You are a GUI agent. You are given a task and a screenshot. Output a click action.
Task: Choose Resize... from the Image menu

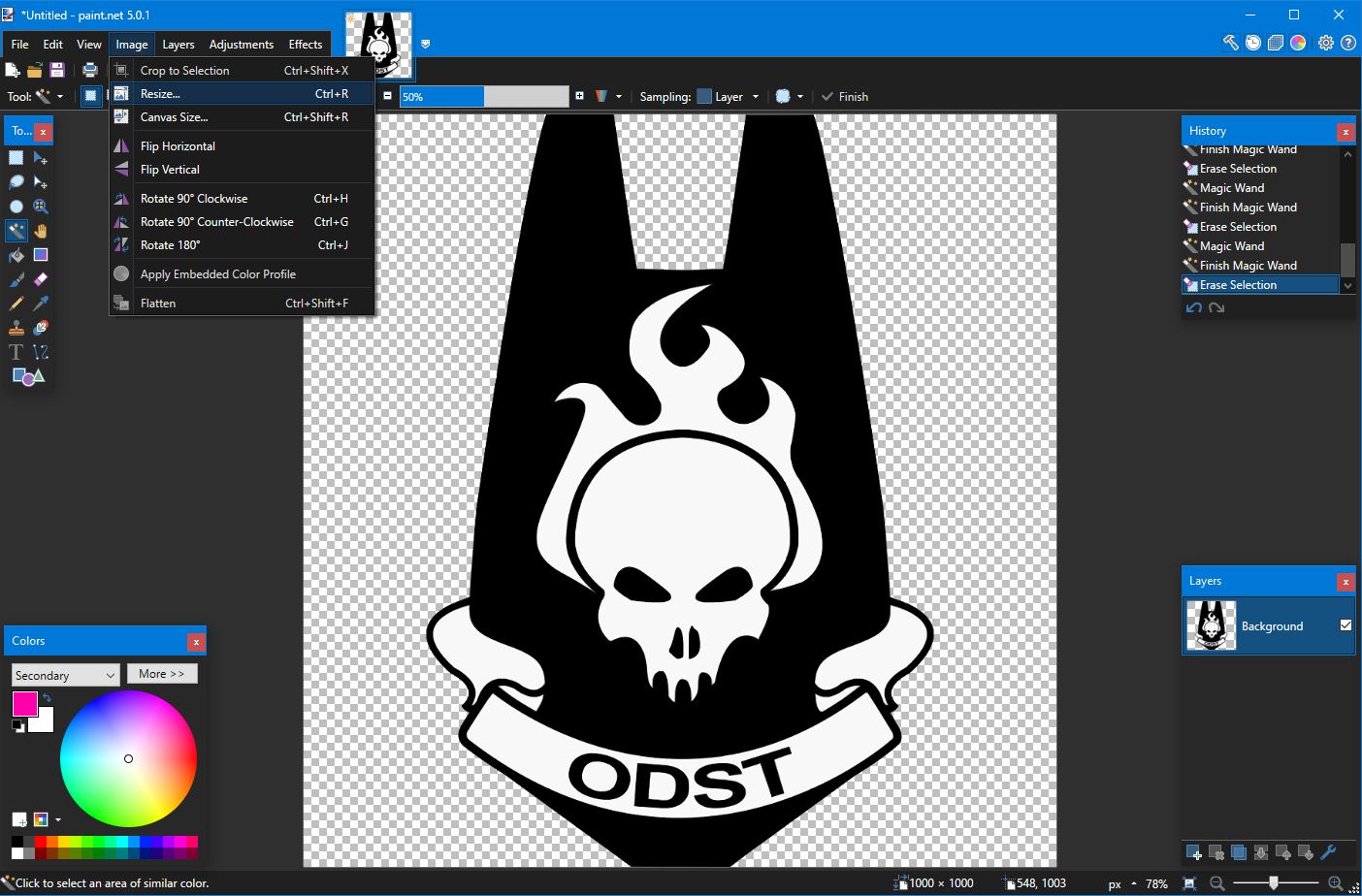tap(242, 94)
